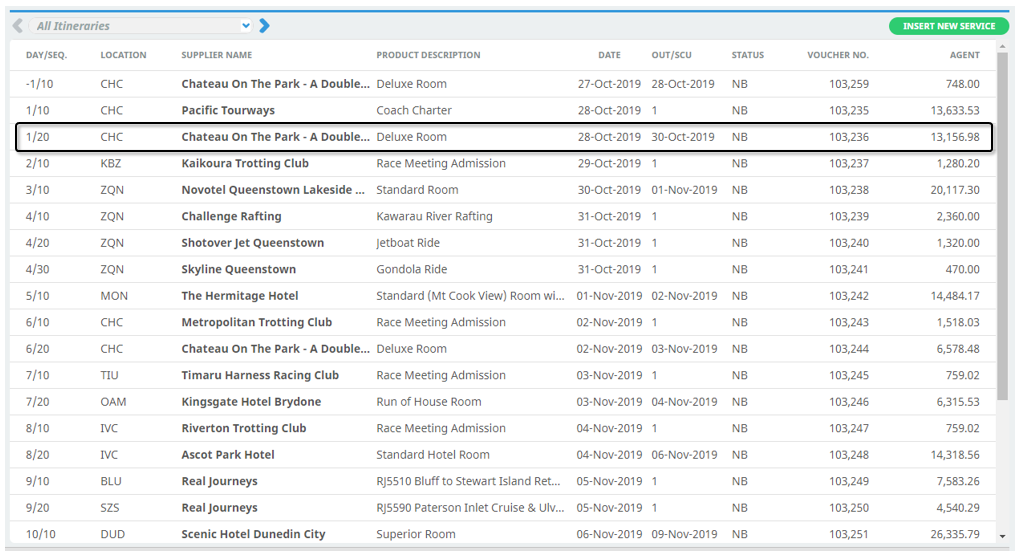Screen dimensions: 1020x555
Task: Open Novotel Queenstown Lakeside service
Action: 273,190
